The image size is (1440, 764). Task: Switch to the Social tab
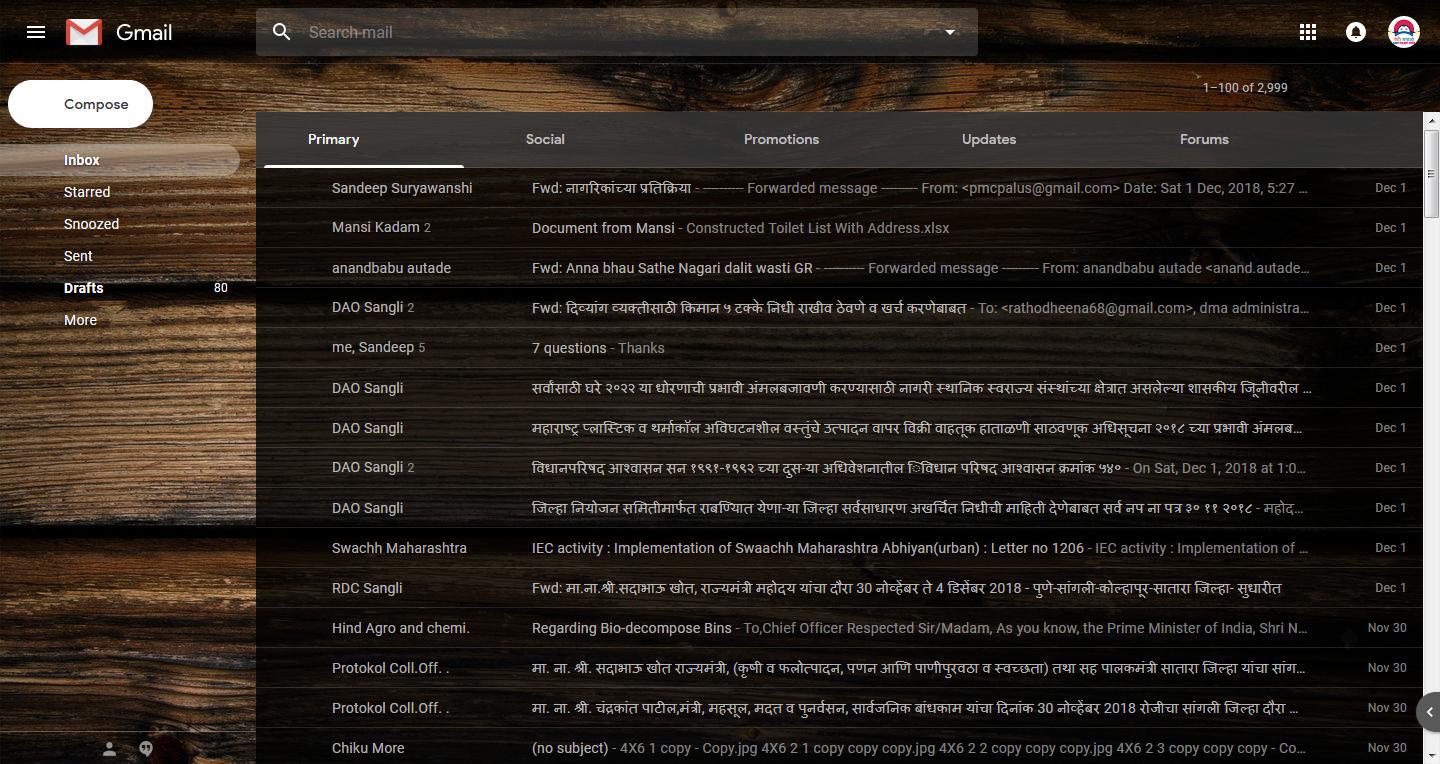[x=545, y=139]
